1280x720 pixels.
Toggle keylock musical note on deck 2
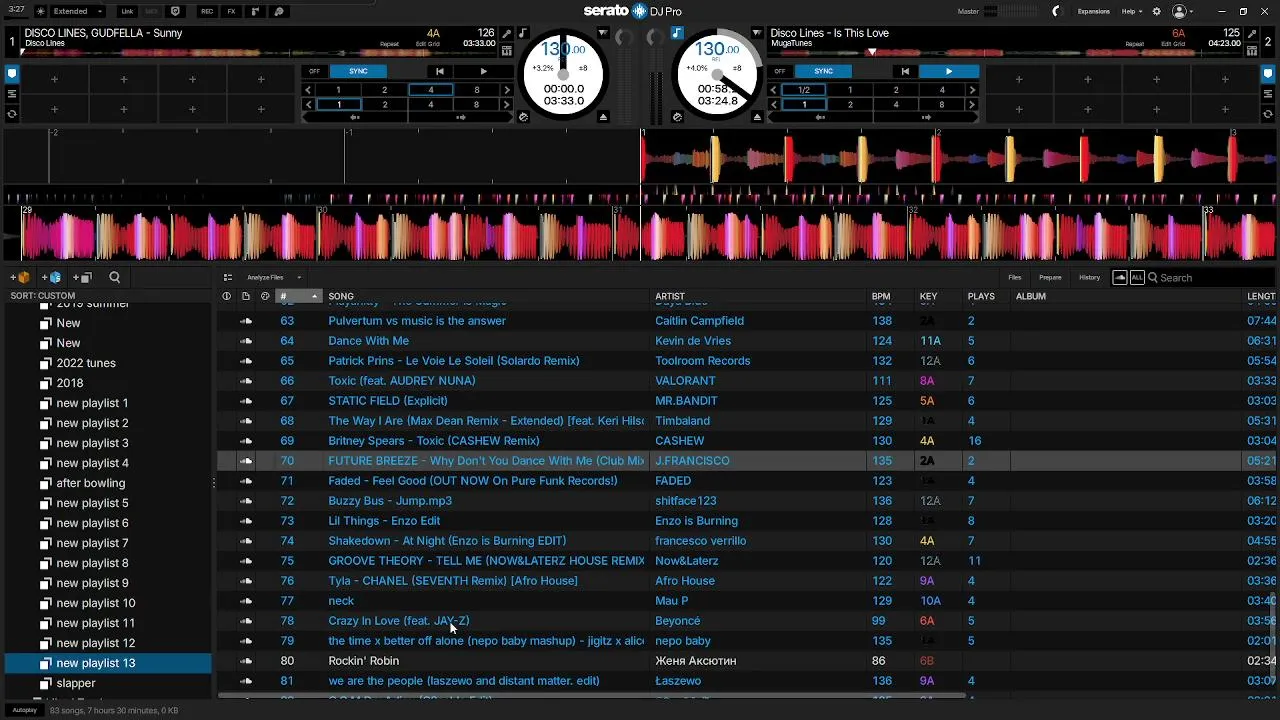pos(677,33)
